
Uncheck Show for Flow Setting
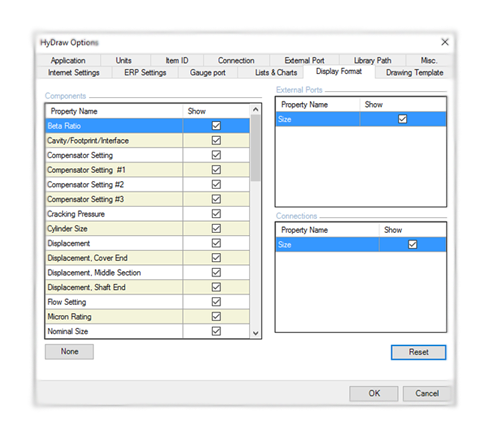(x=216, y=302)
